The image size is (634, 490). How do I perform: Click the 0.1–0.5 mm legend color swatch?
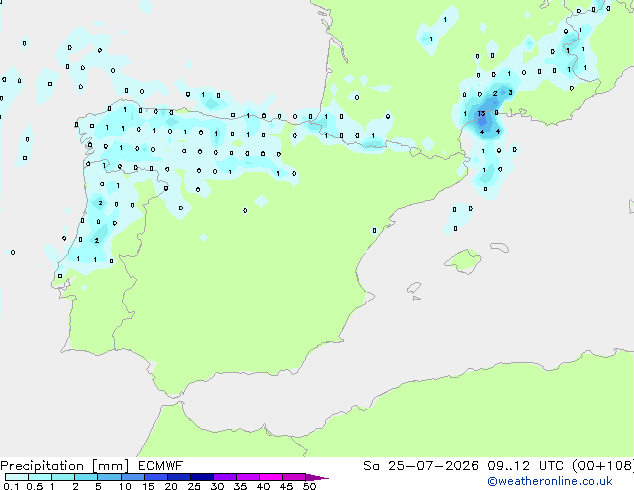click(x=17, y=477)
